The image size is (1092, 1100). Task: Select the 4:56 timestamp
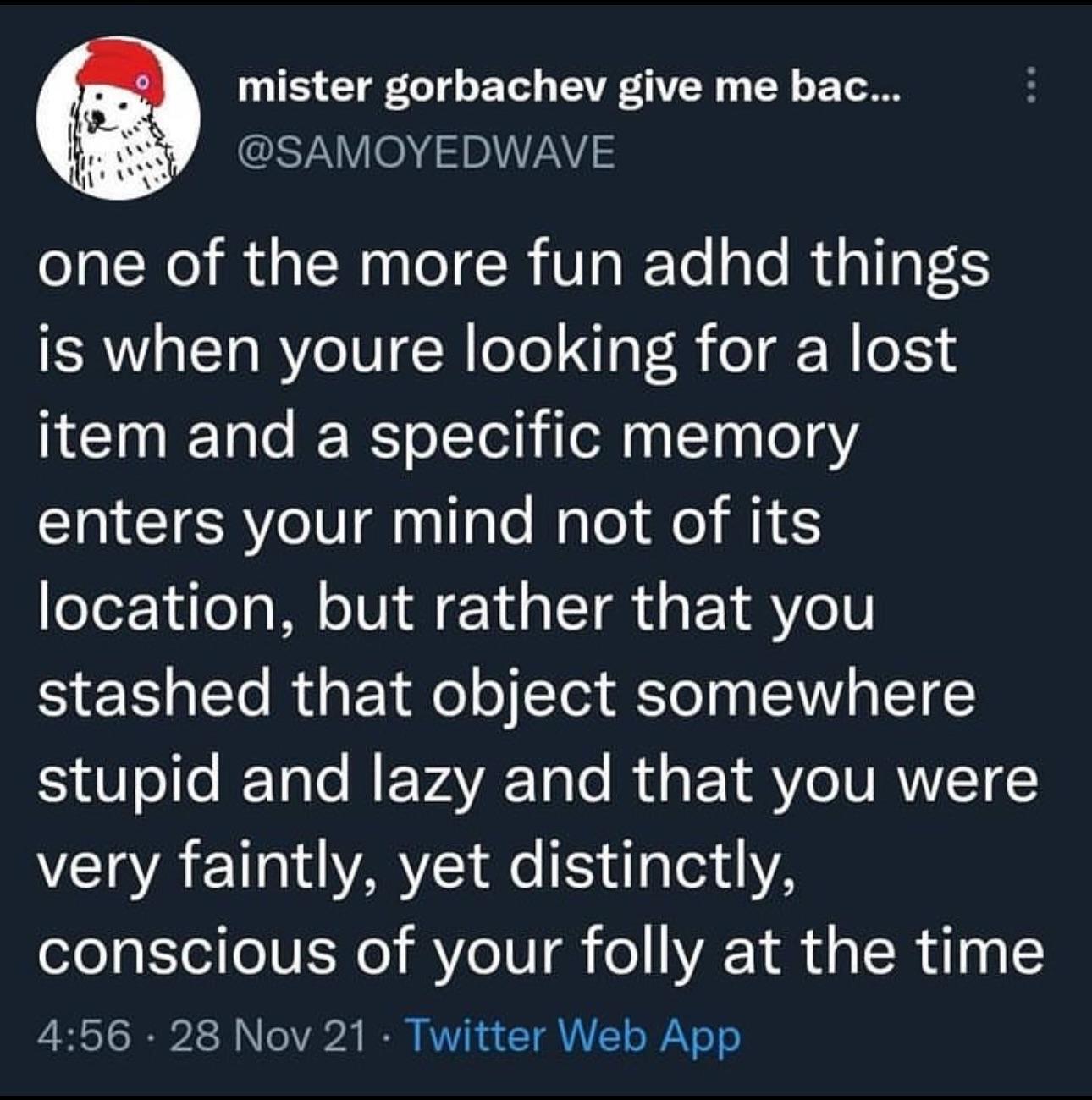coord(85,1036)
